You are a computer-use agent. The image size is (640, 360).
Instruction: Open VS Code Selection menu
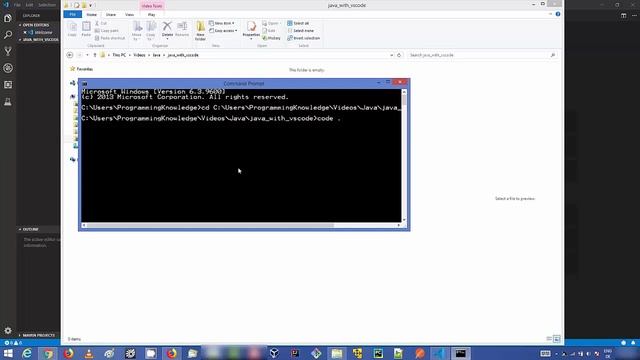tap(47, 5)
